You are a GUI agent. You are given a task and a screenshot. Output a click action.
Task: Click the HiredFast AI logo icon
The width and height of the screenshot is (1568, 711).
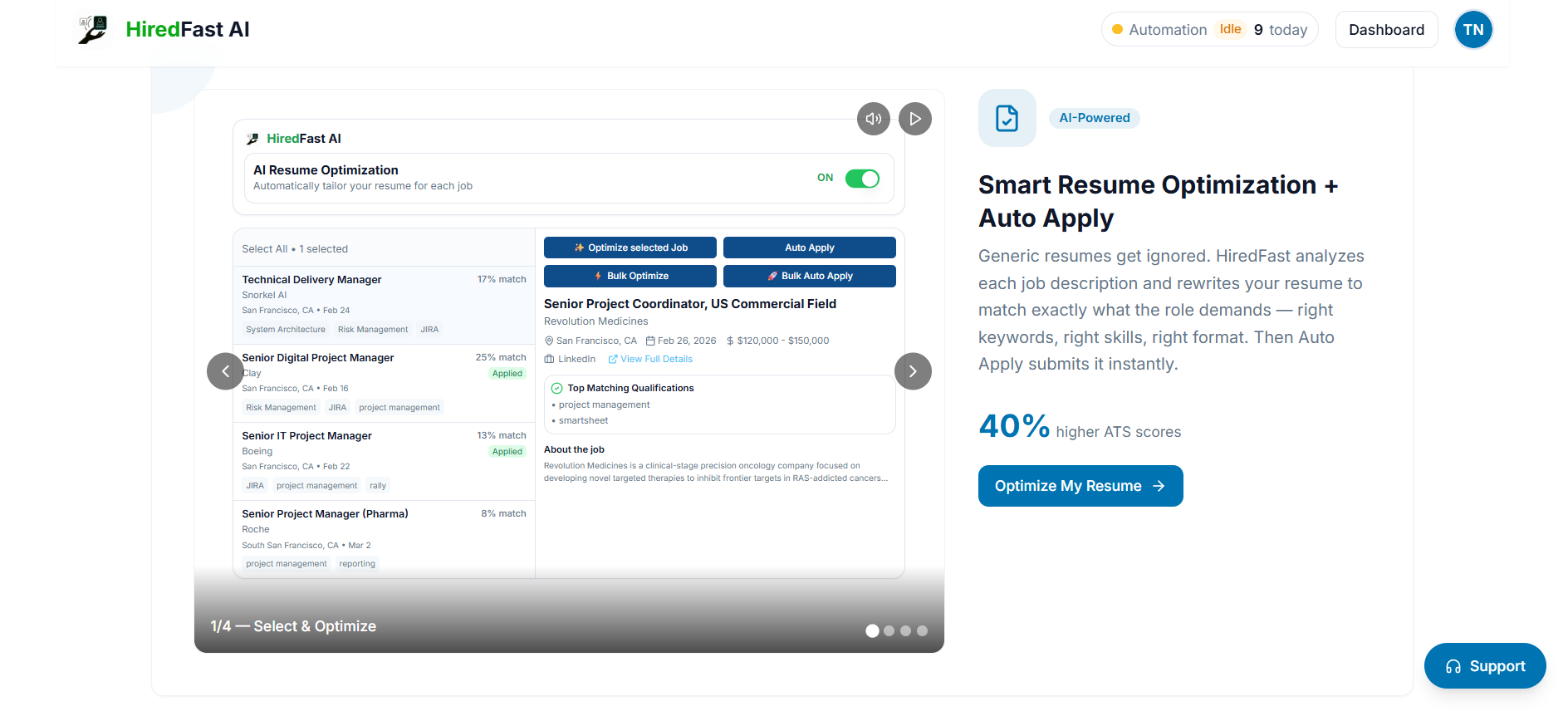pyautogui.click(x=93, y=30)
